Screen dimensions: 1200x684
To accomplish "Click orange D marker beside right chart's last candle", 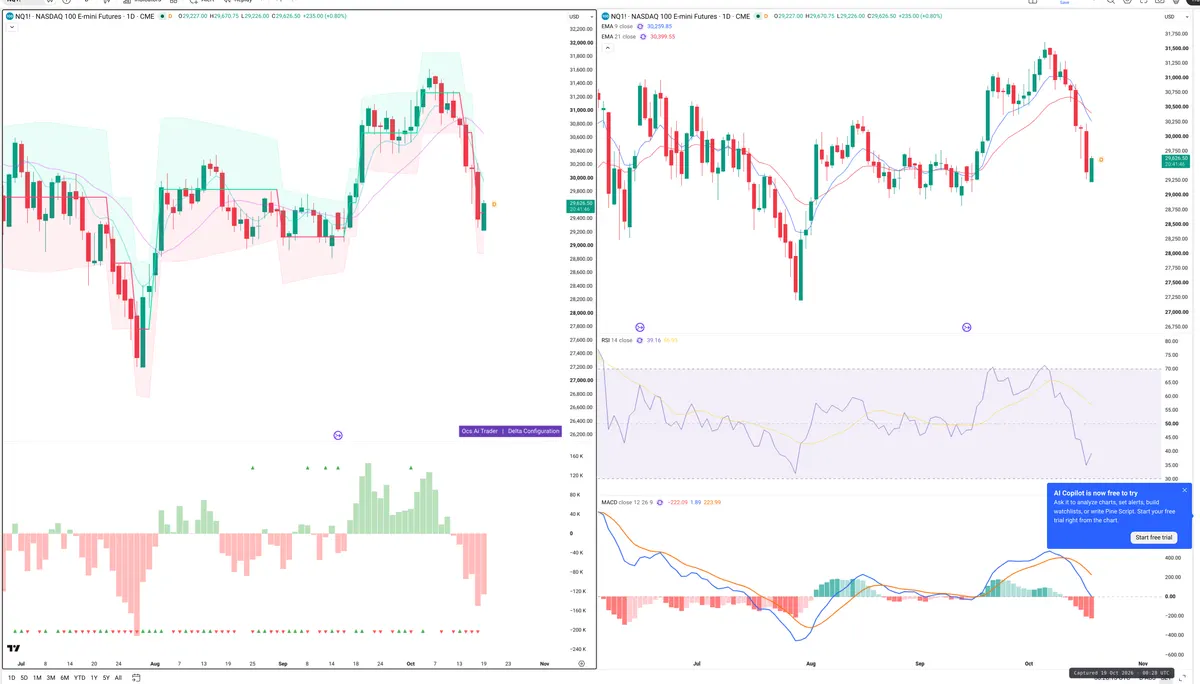I will pyautogui.click(x=1101, y=160).
